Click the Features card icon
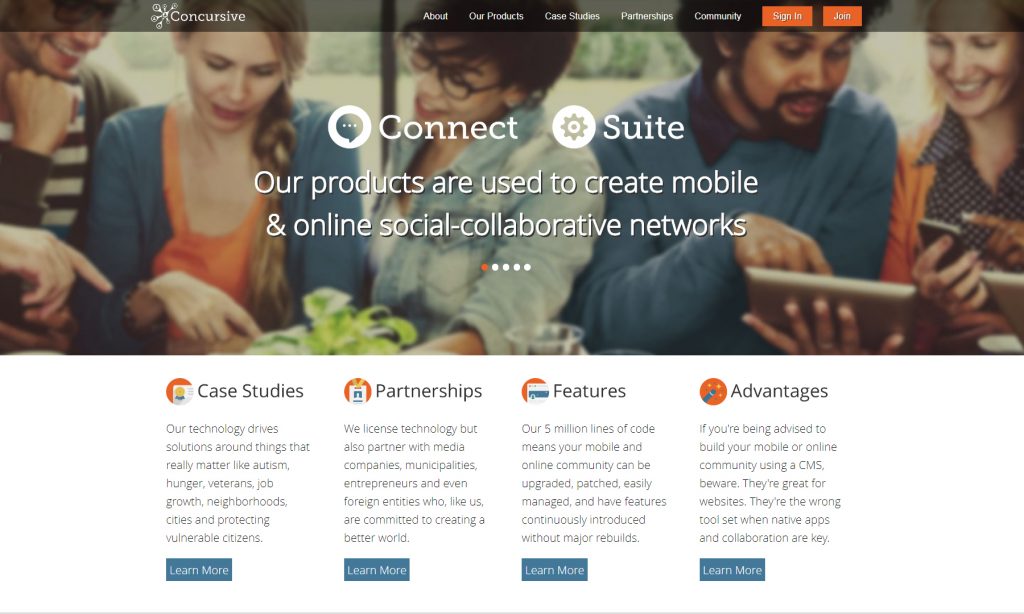This screenshot has height=614, width=1024. point(535,391)
